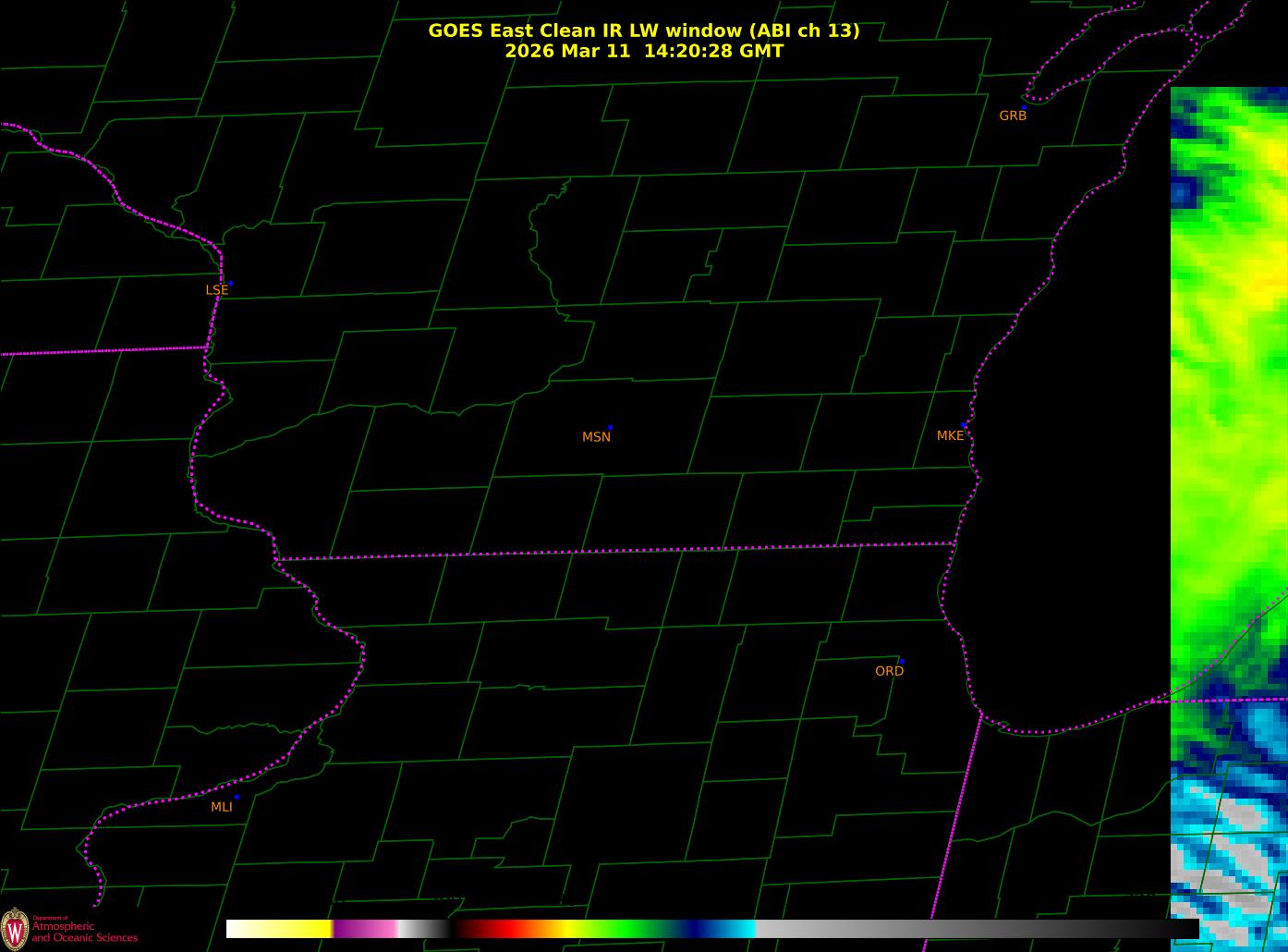This screenshot has height=952, width=1288.
Task: Click the LSE station label
Action: point(216,290)
